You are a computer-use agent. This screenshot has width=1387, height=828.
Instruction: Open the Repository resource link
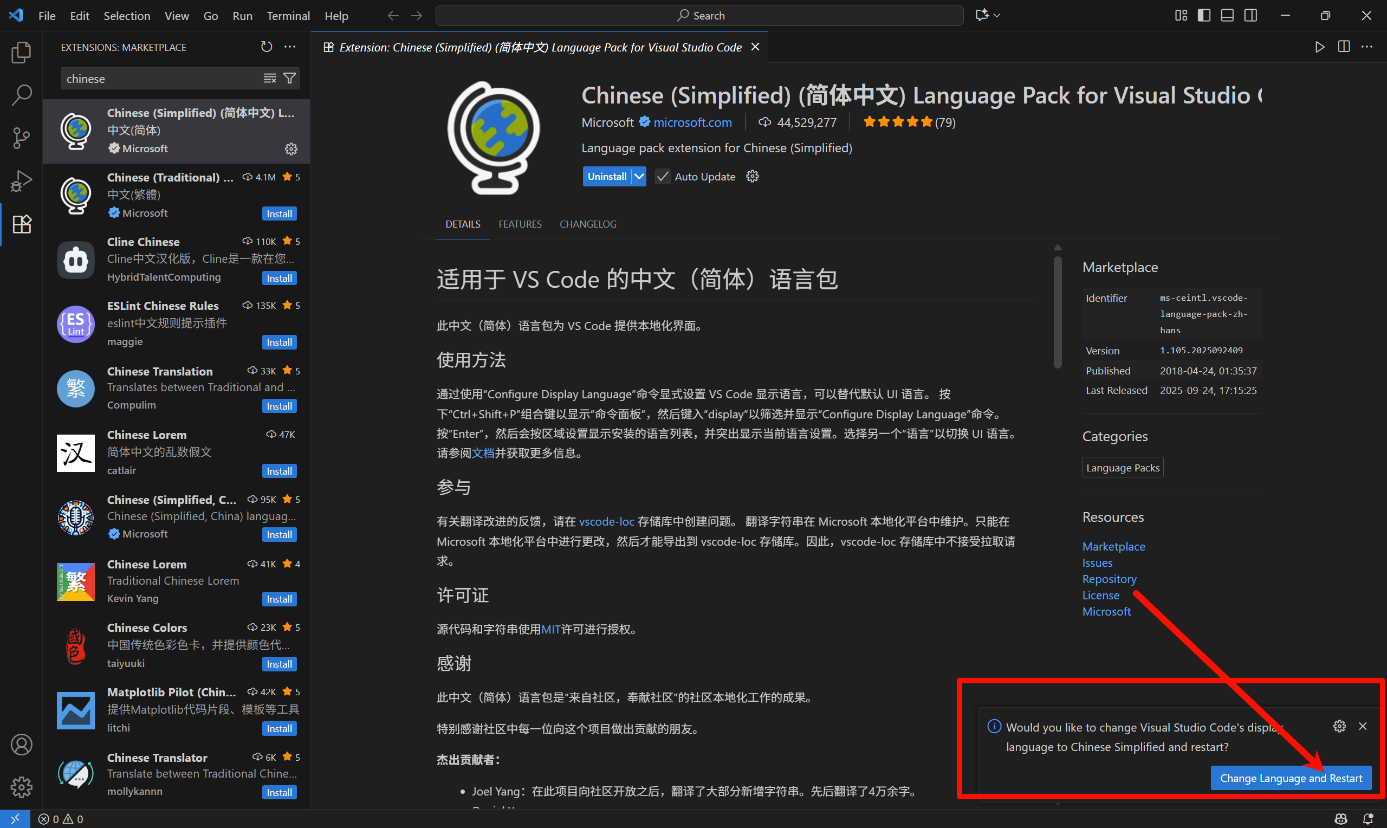click(x=1109, y=579)
